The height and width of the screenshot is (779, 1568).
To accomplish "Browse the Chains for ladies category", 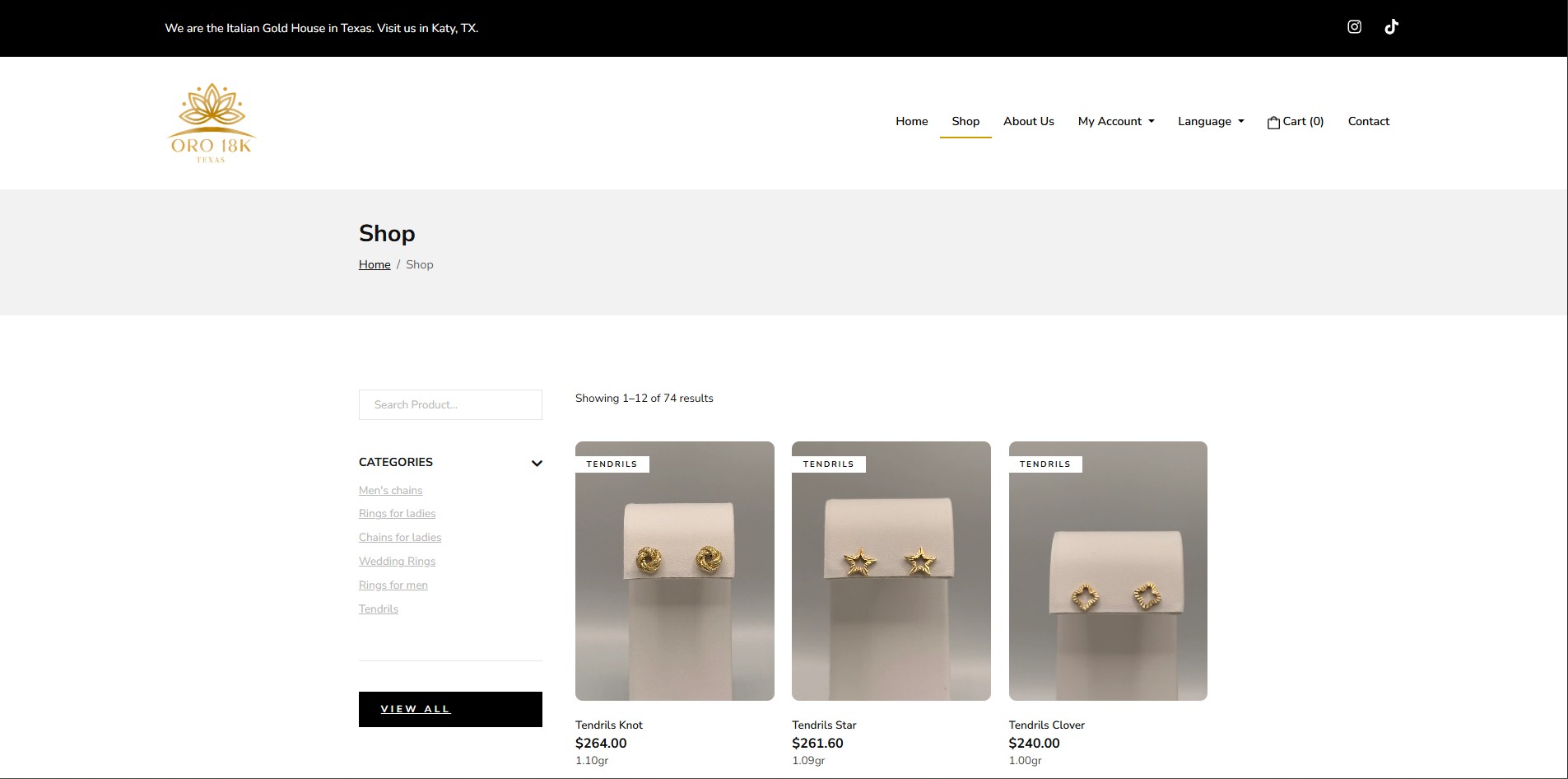I will [400, 538].
